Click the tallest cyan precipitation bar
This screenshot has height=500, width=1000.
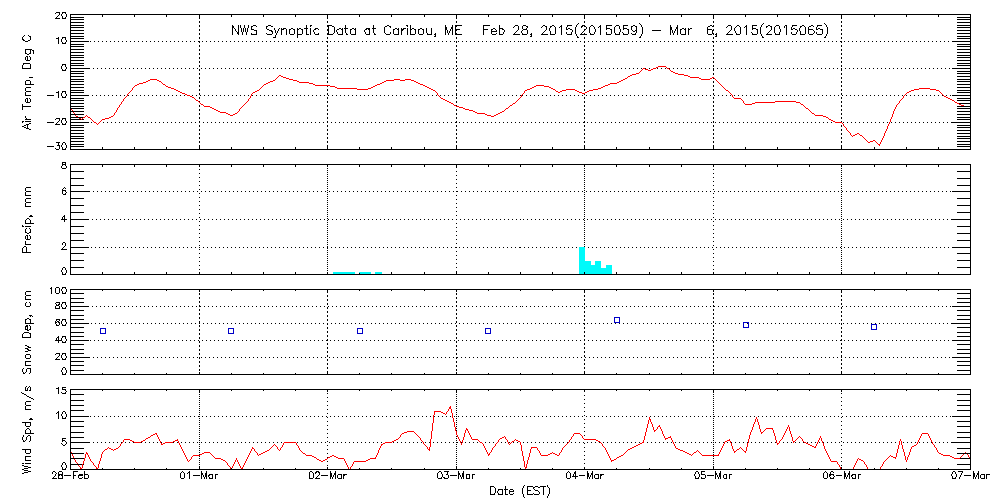(x=582, y=260)
